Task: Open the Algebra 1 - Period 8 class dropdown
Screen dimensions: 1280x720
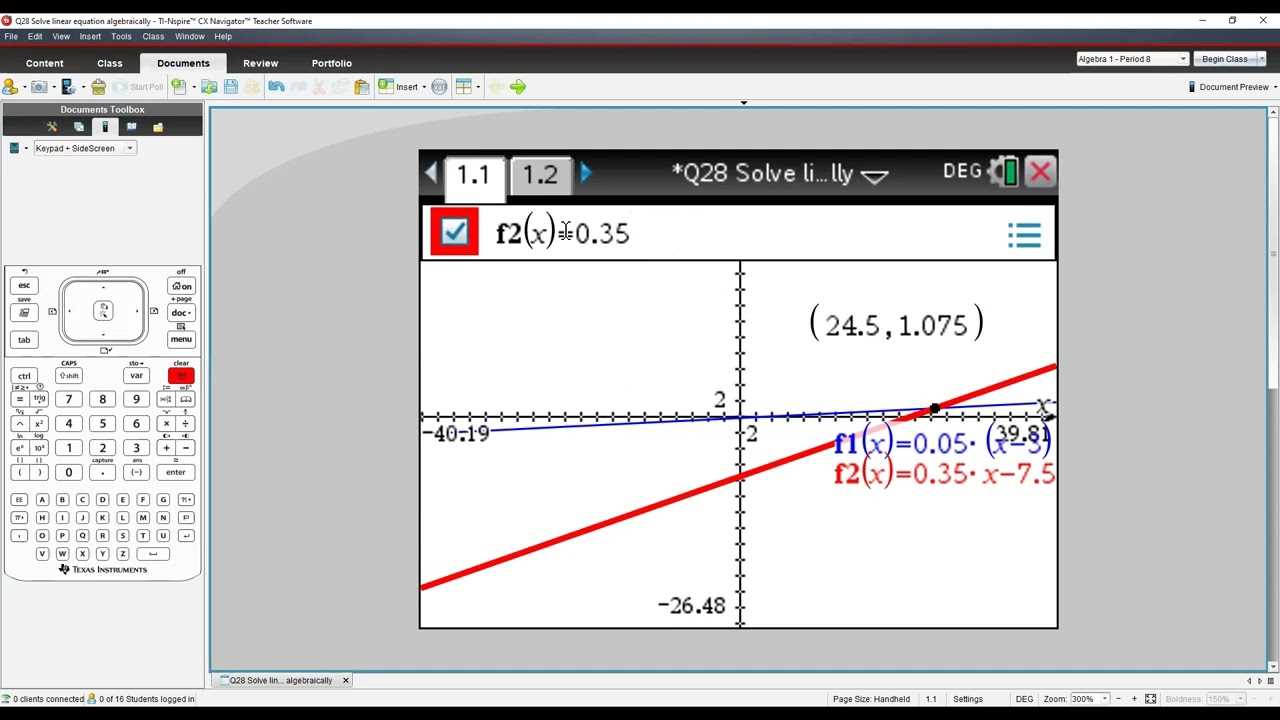Action: (1132, 59)
